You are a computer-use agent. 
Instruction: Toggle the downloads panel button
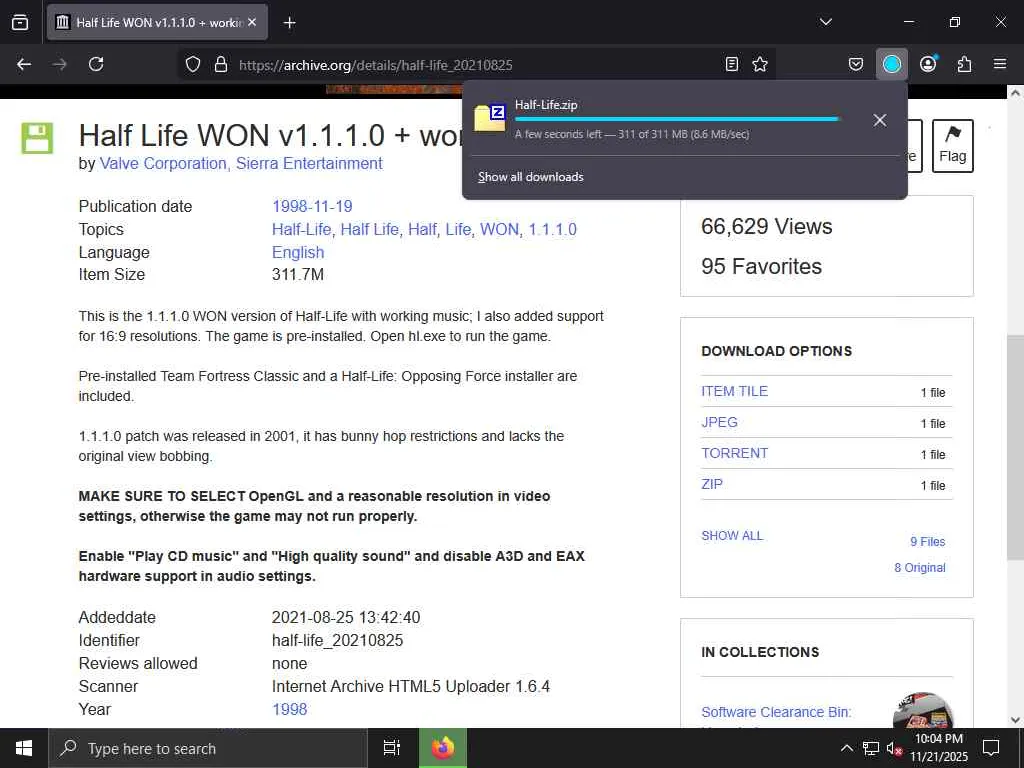click(x=891, y=64)
